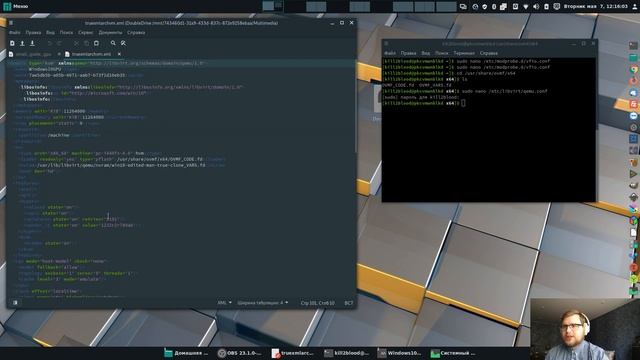Click the undo arrow in editor toolbar
The width and height of the screenshot is (640, 360).
pos(50,43)
